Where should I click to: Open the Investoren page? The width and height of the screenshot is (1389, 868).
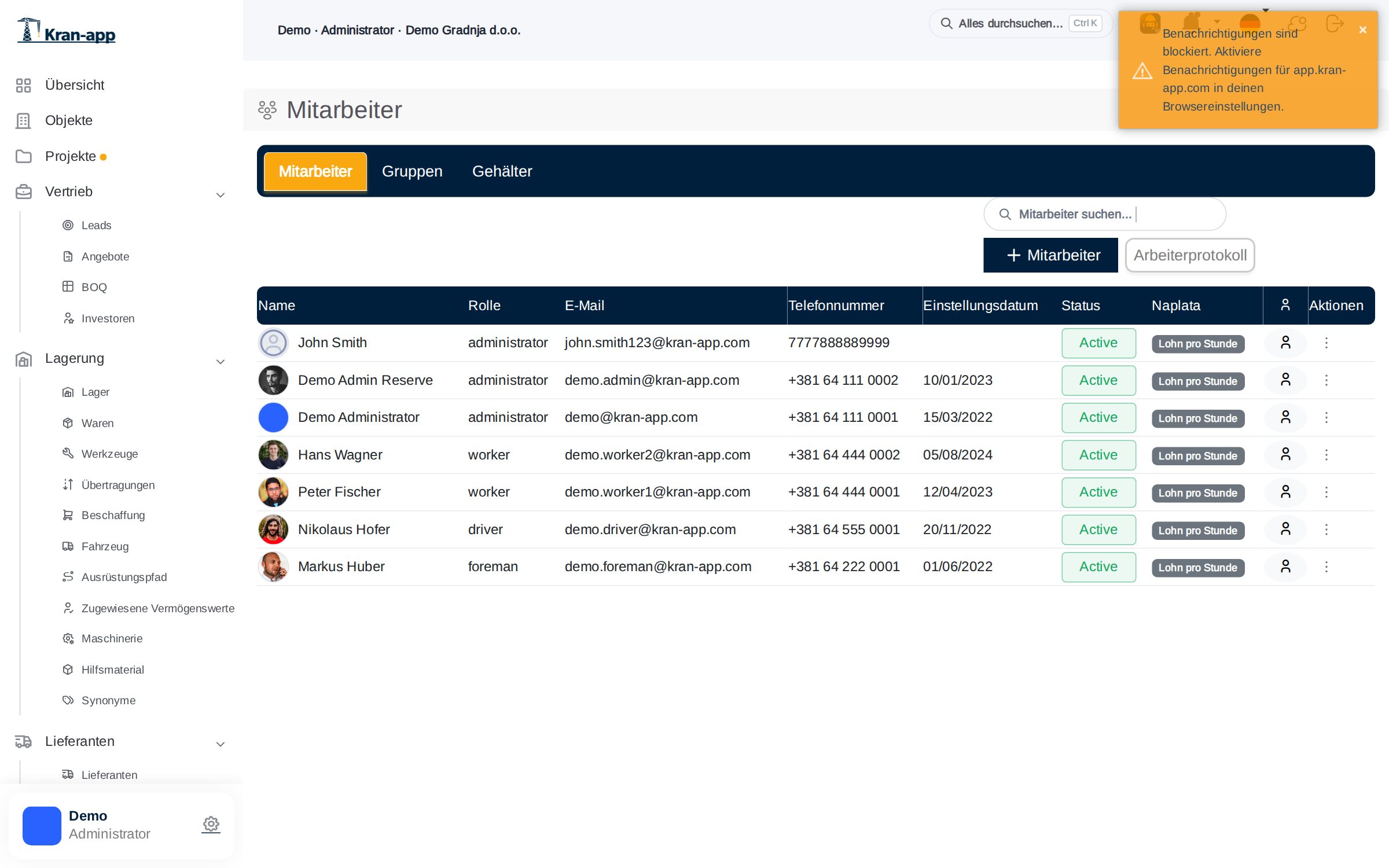108,318
